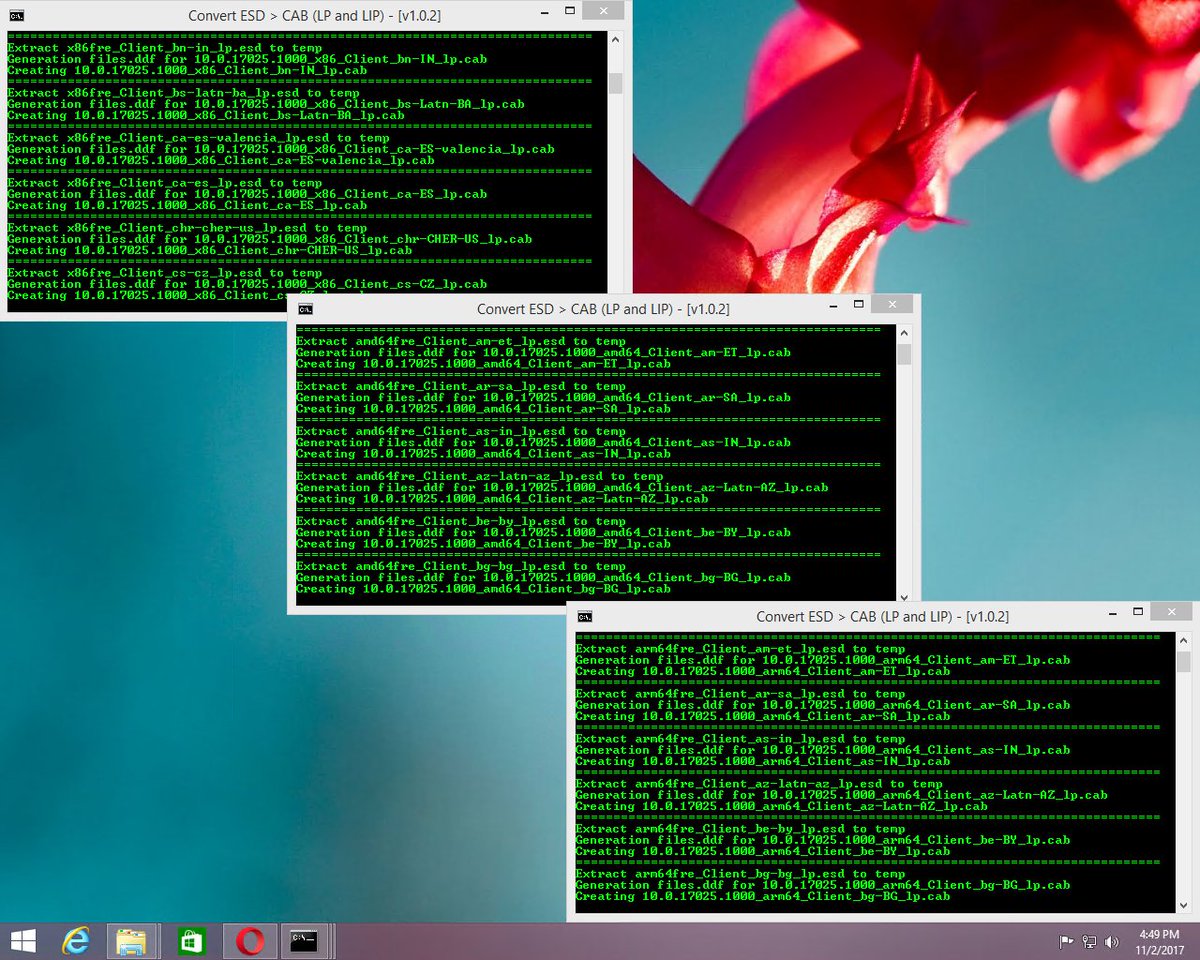Click line 'Creating 10.0.17025.1000_amd64_Client_be-BY_lp.cab'

point(484,544)
